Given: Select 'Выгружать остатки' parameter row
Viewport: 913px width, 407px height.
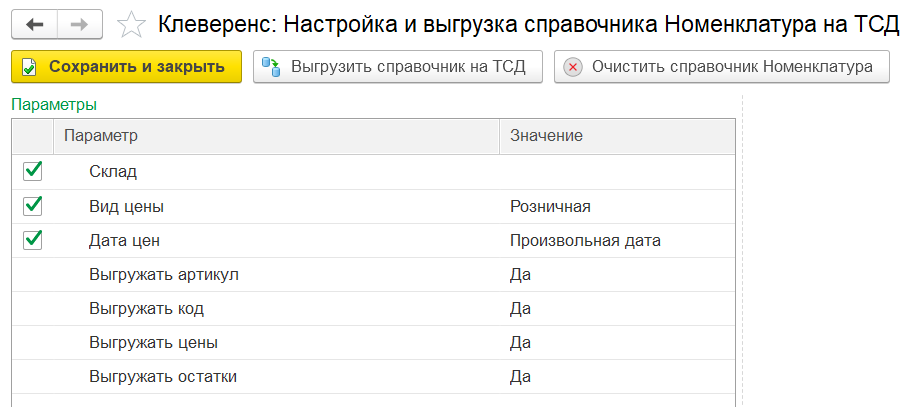Looking at the screenshot, I should click(x=373, y=377).
